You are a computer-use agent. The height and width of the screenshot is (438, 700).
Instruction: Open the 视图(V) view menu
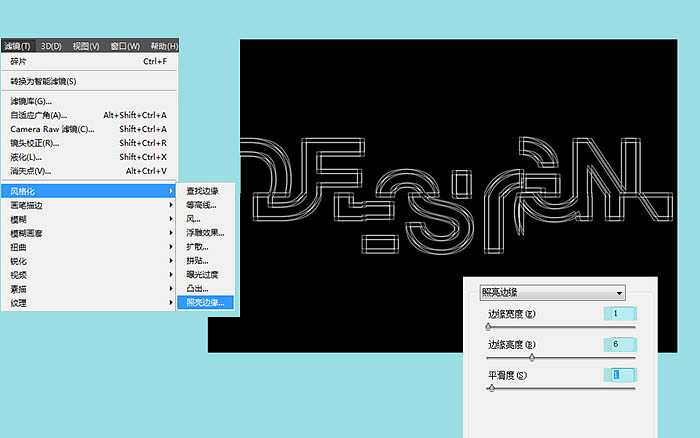(x=88, y=46)
